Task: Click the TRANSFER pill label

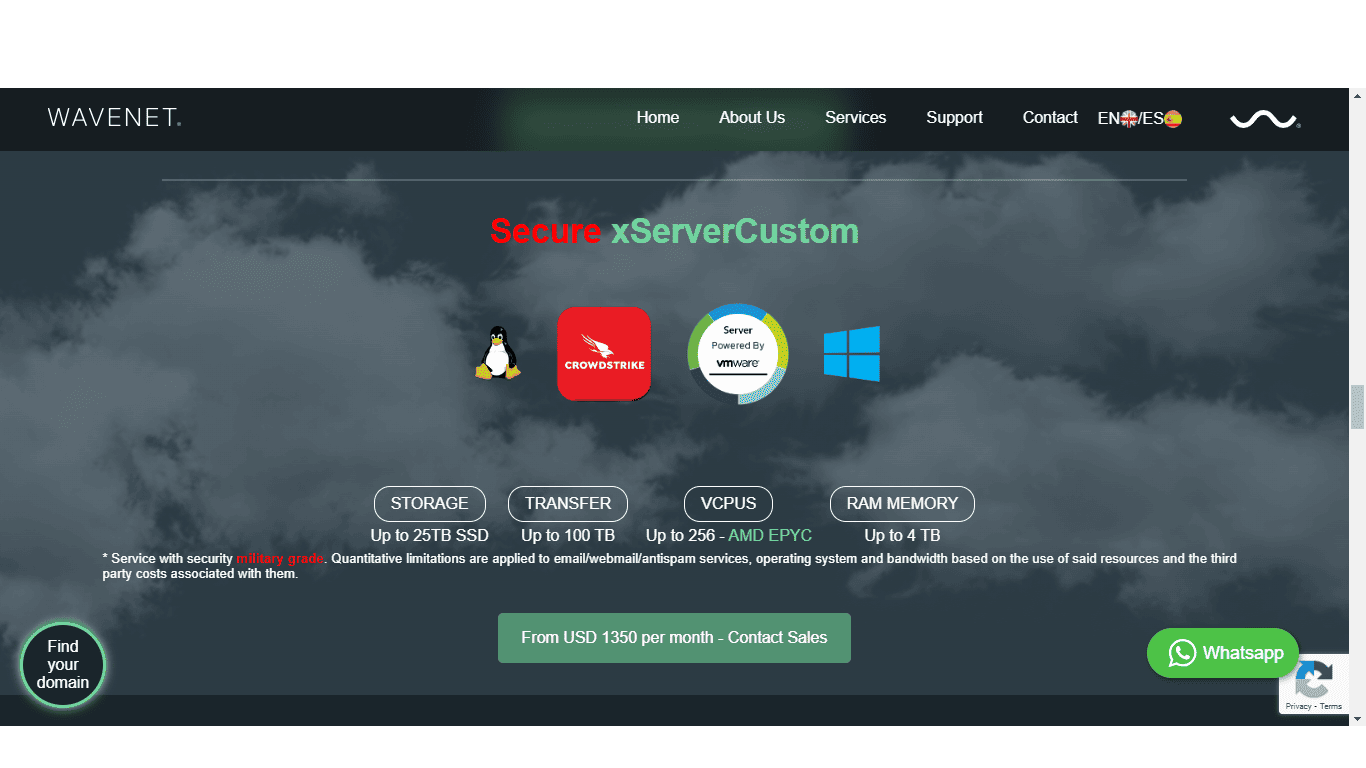Action: (x=568, y=503)
